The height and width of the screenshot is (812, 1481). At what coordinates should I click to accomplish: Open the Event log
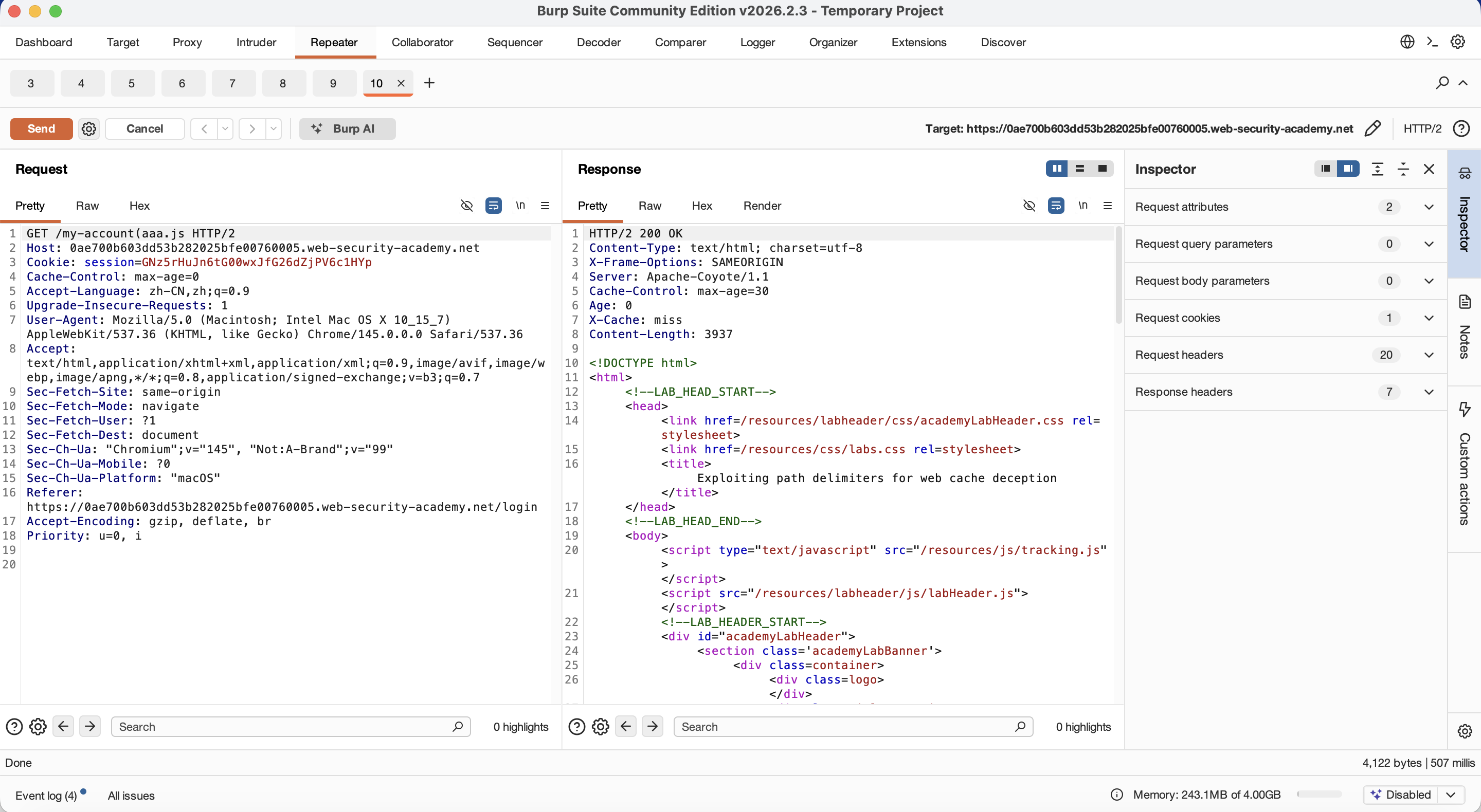coord(46,796)
